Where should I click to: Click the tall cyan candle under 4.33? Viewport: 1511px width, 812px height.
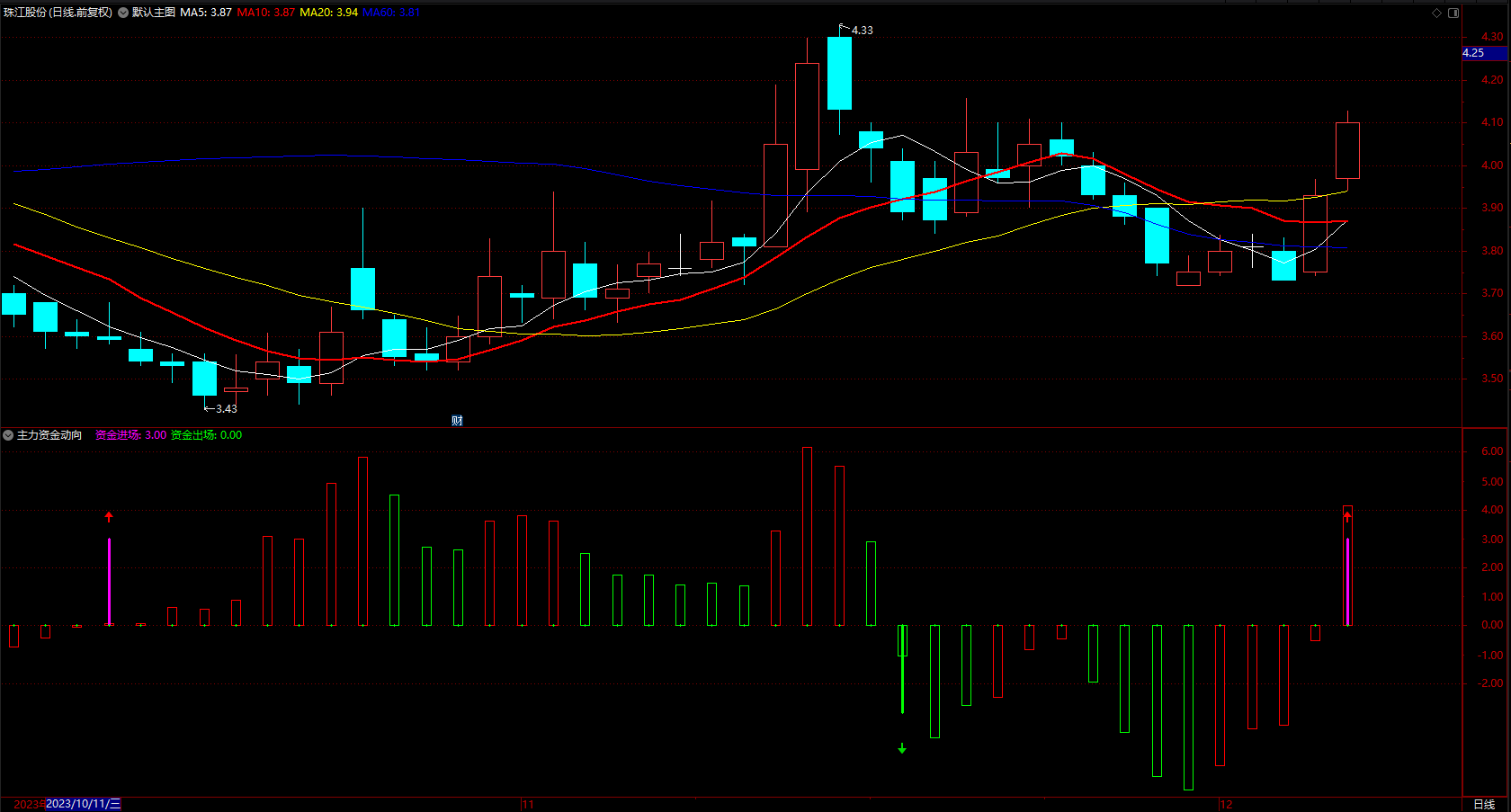point(839,74)
